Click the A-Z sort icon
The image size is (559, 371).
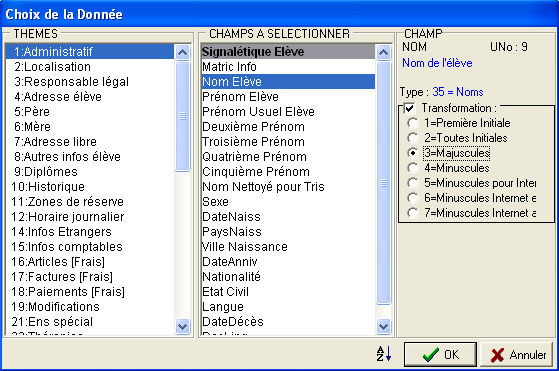pyautogui.click(x=384, y=354)
